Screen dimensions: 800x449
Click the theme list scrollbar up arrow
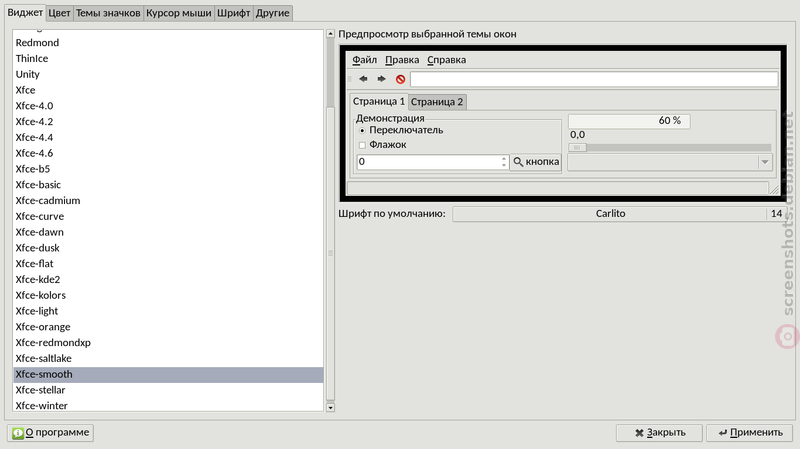(330, 34)
